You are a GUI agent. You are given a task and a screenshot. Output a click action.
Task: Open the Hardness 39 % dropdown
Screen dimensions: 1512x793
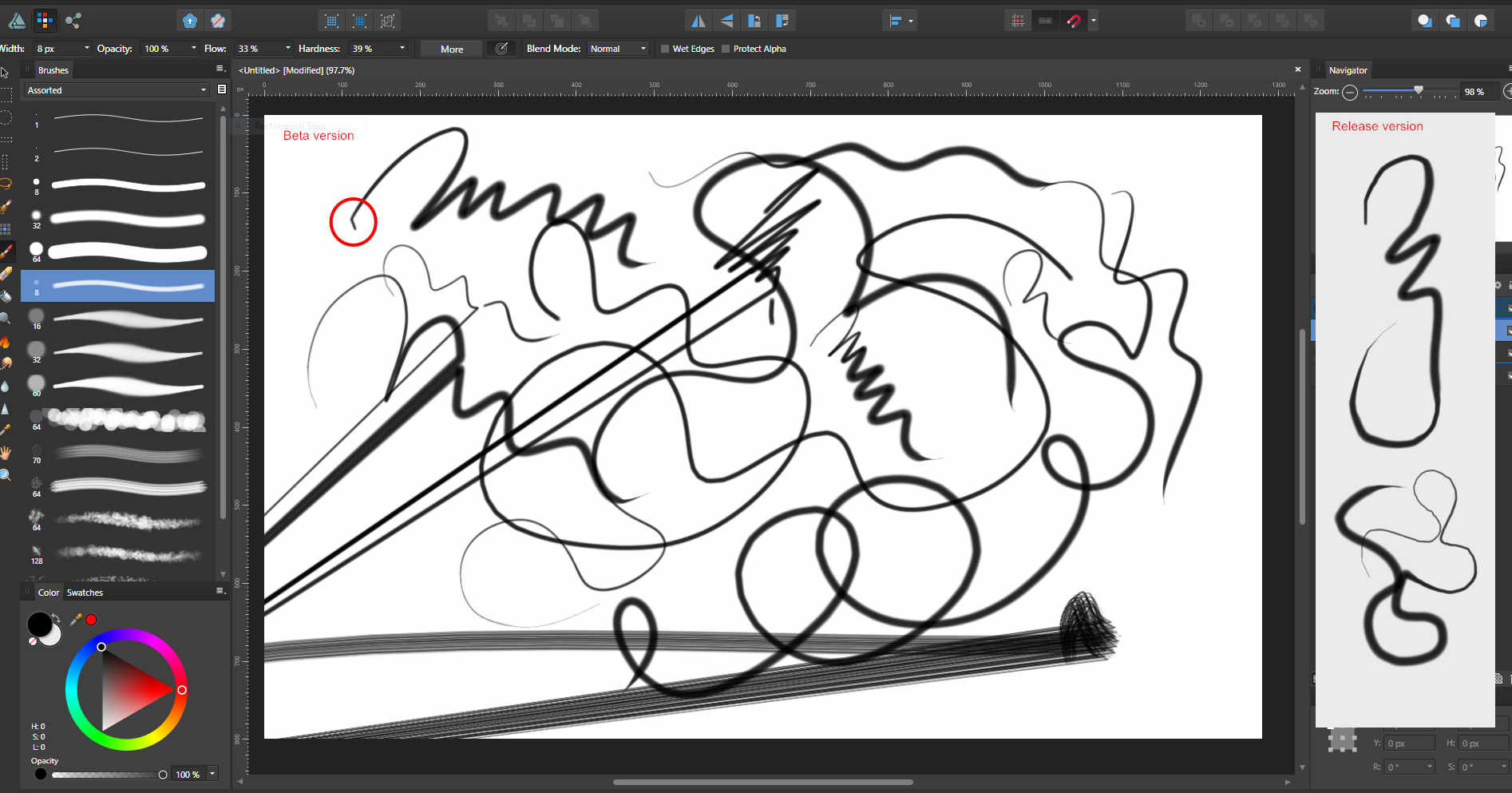pos(402,49)
